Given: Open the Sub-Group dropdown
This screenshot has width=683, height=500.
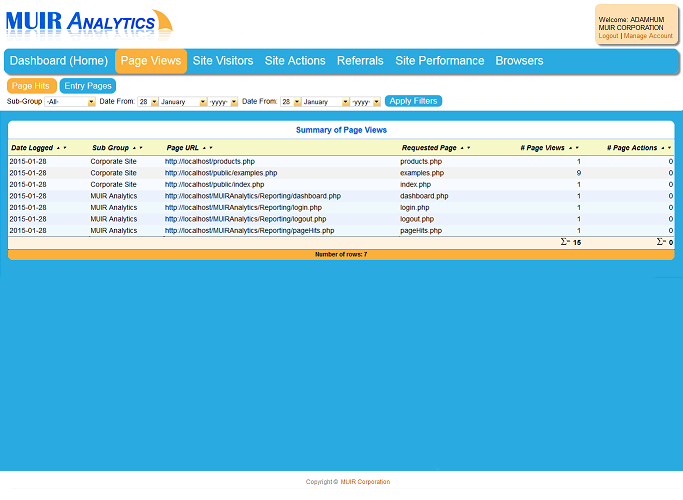Looking at the screenshot, I should [x=70, y=102].
